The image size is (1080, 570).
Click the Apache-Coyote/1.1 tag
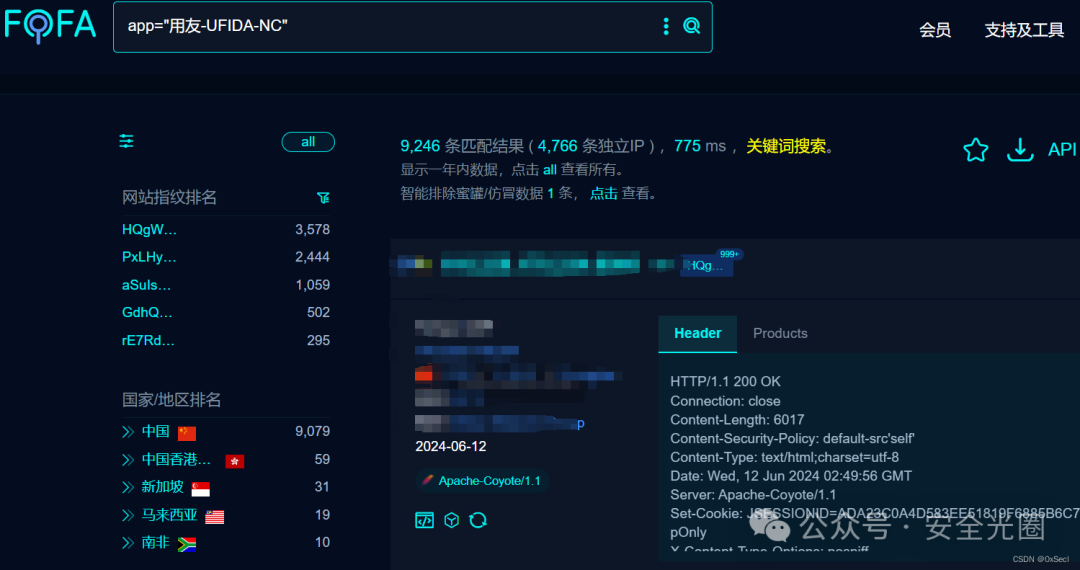[x=481, y=481]
